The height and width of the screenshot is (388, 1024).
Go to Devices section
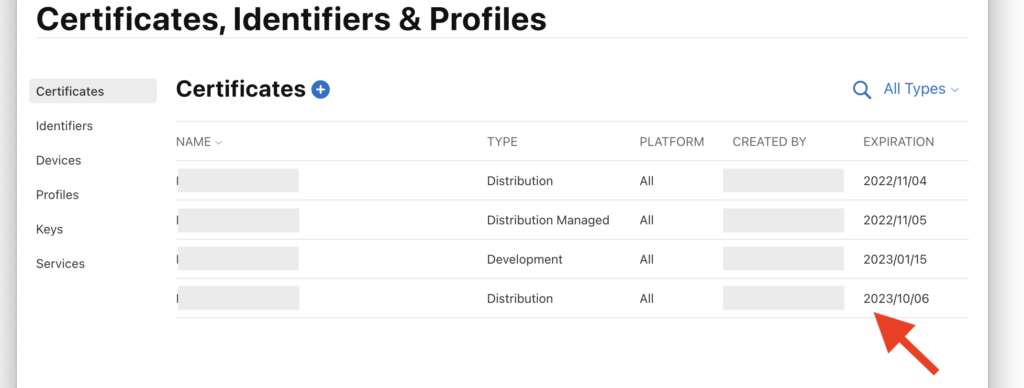59,160
